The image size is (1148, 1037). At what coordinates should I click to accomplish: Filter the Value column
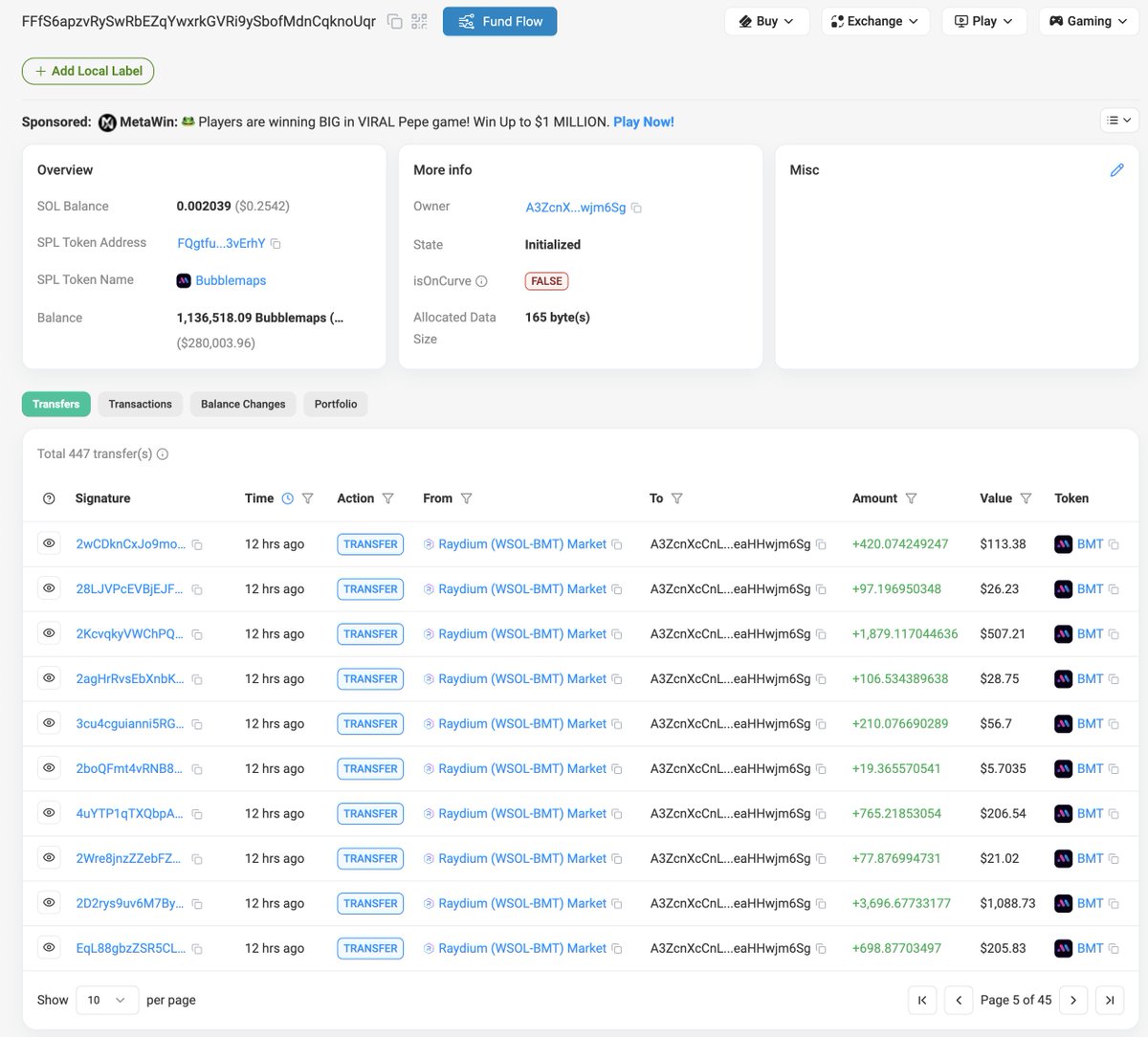(x=1026, y=498)
